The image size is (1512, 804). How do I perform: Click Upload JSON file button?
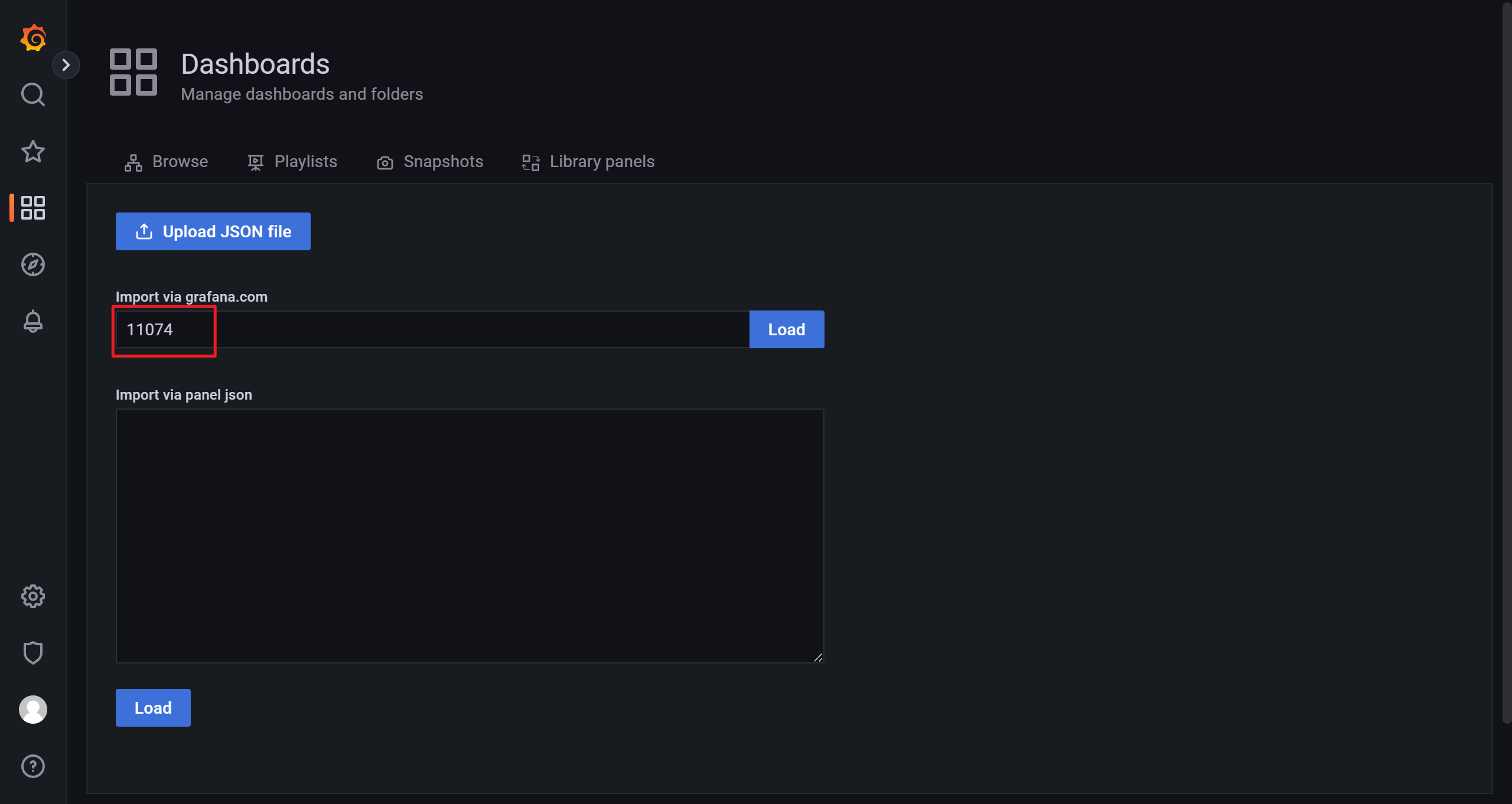point(213,231)
